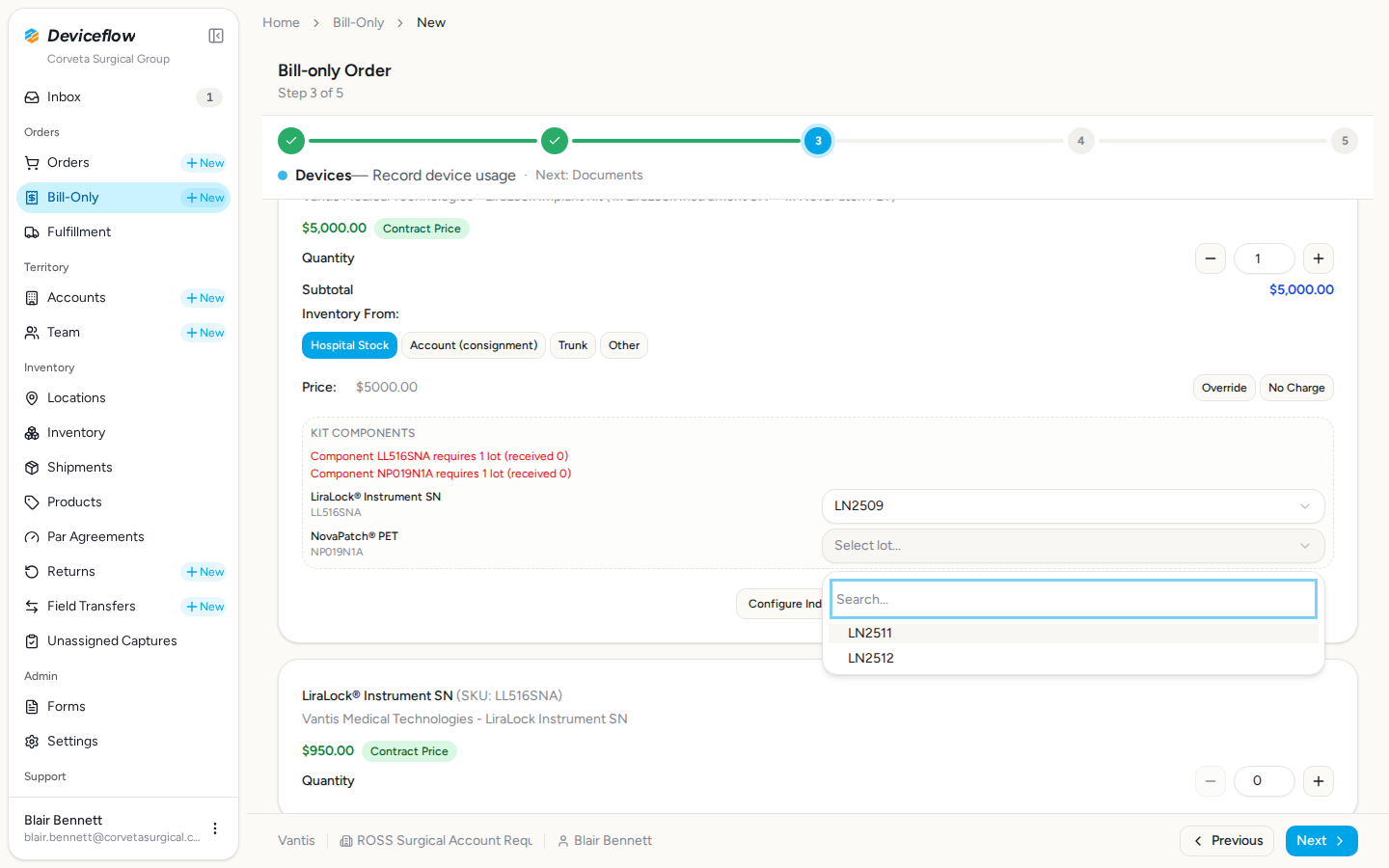Click Settings gear icon
The width and height of the screenshot is (1389, 868).
pos(32,742)
